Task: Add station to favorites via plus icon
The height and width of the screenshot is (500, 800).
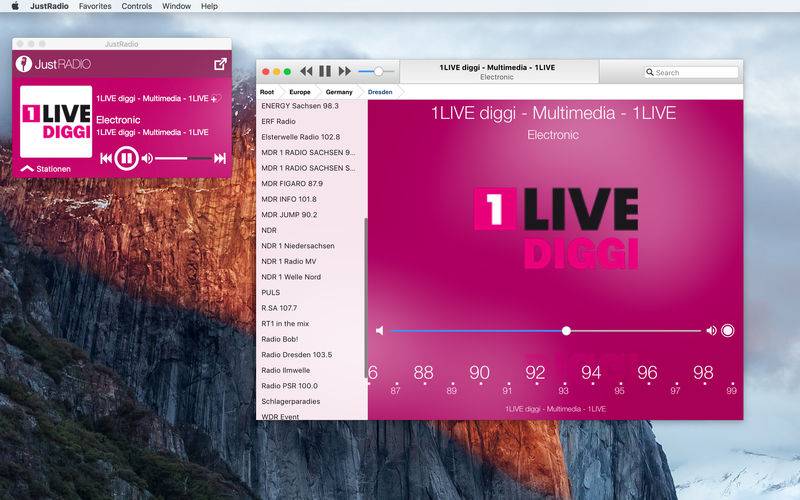Action: (x=216, y=98)
